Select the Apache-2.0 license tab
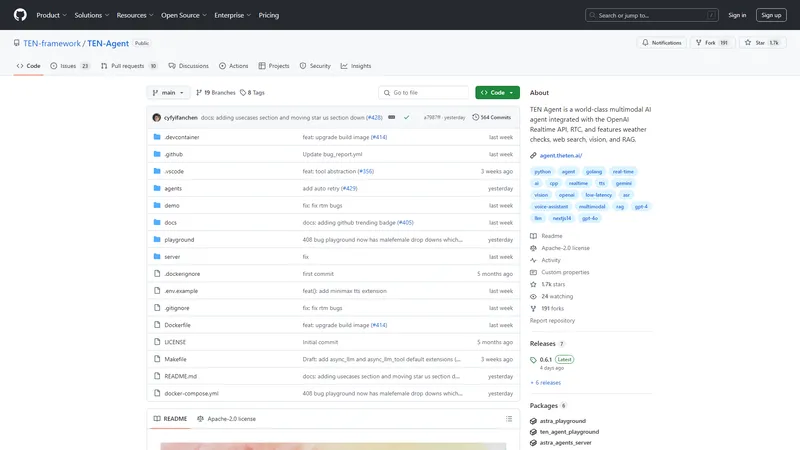This screenshot has height=450, width=800. [226, 419]
